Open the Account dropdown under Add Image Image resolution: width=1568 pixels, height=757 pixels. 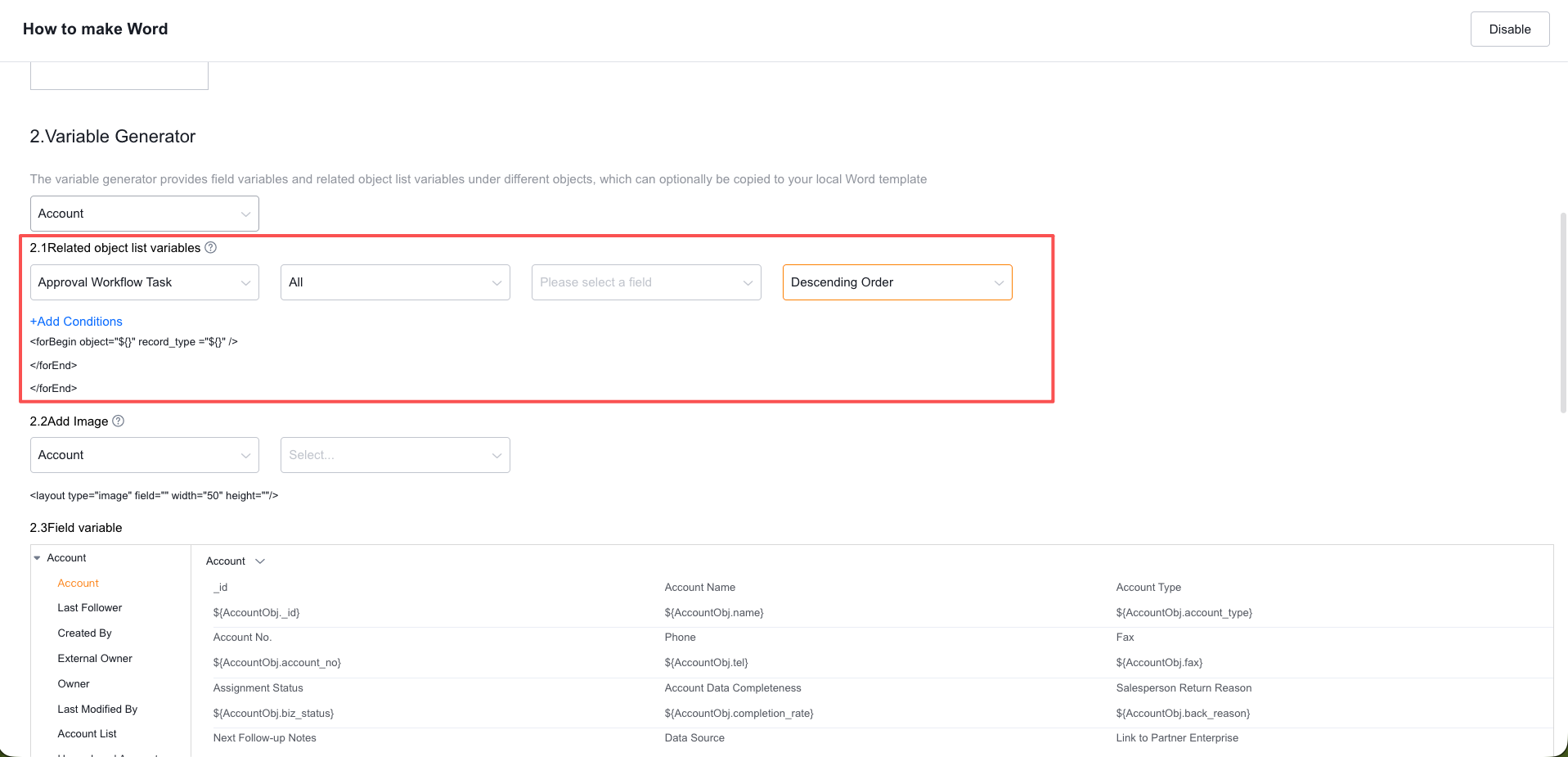click(x=145, y=455)
